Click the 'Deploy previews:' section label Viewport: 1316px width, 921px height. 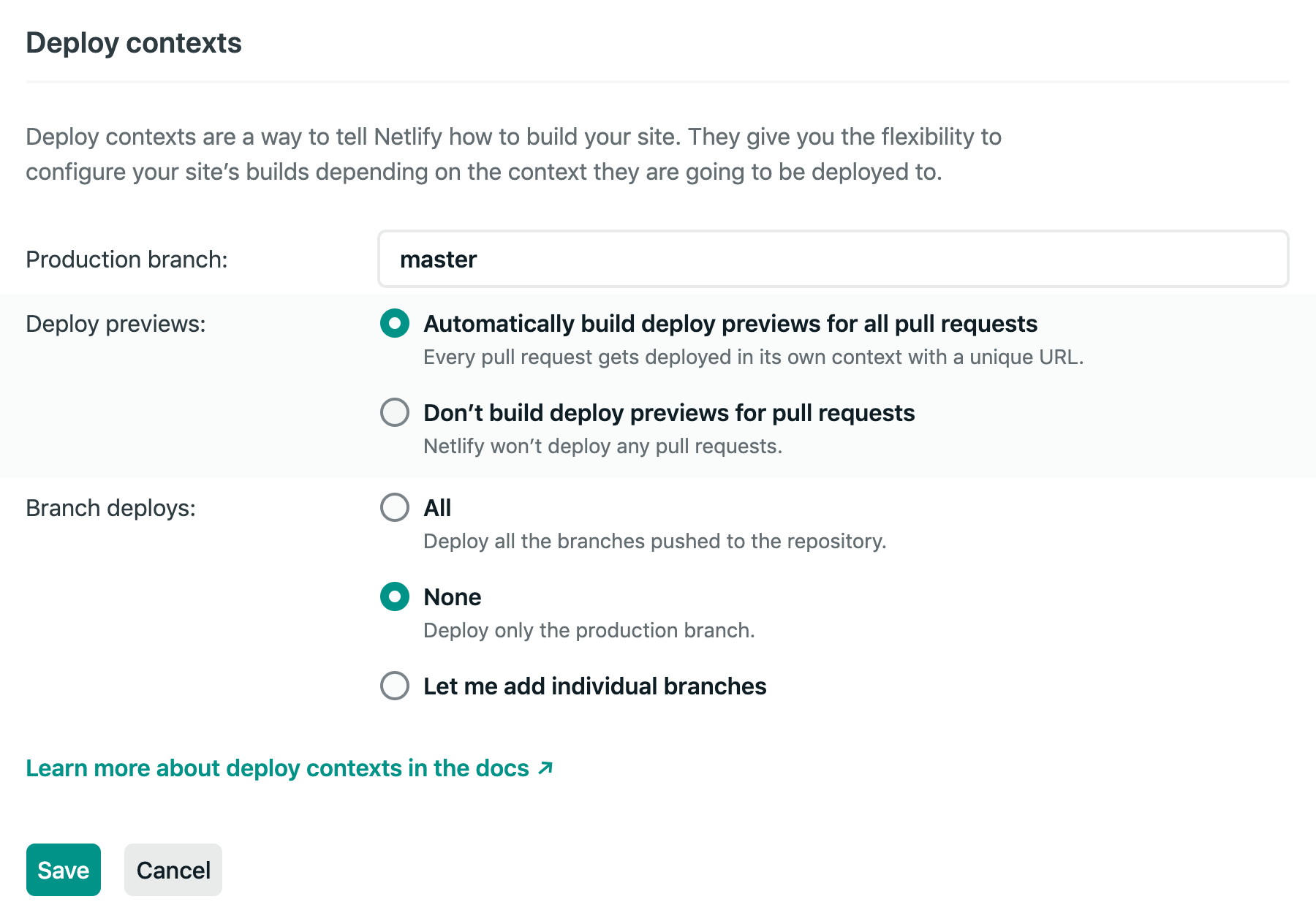pyautogui.click(x=116, y=324)
